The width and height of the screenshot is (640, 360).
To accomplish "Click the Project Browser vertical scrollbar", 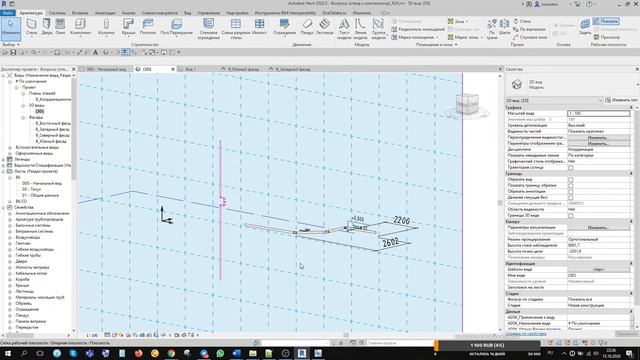I will [x=74, y=129].
